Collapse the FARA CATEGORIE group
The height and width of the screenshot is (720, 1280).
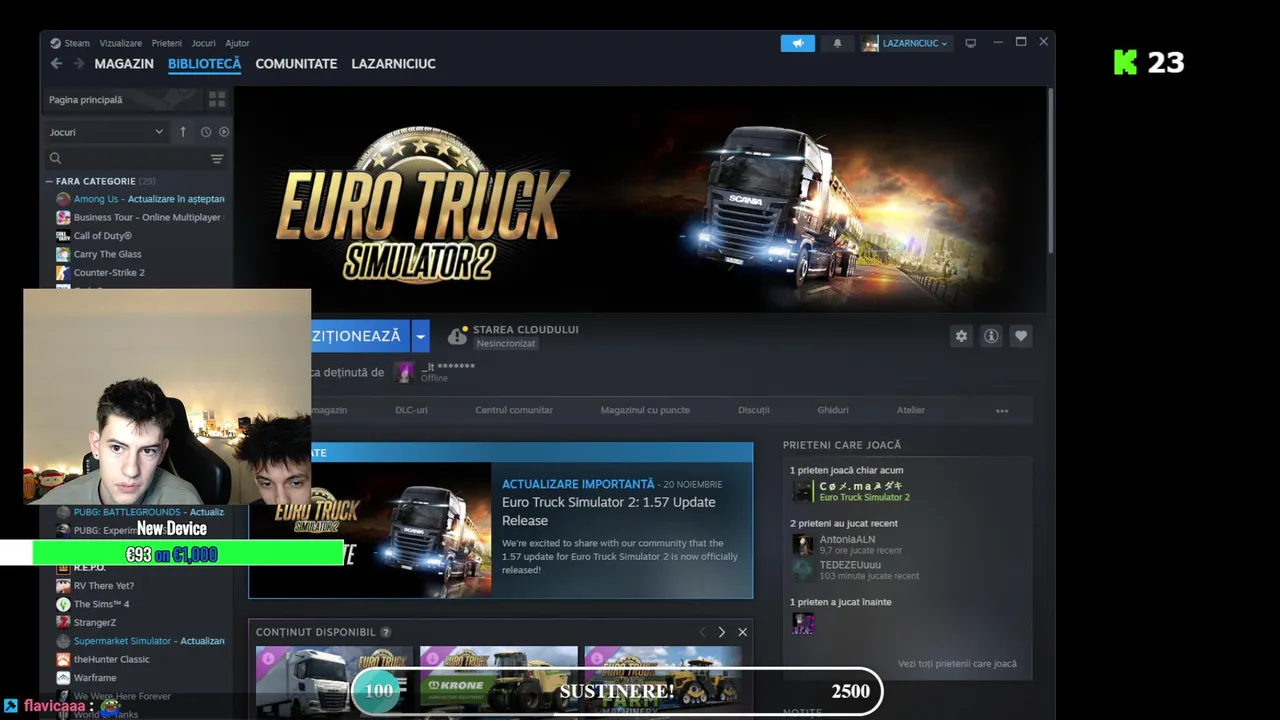49,181
